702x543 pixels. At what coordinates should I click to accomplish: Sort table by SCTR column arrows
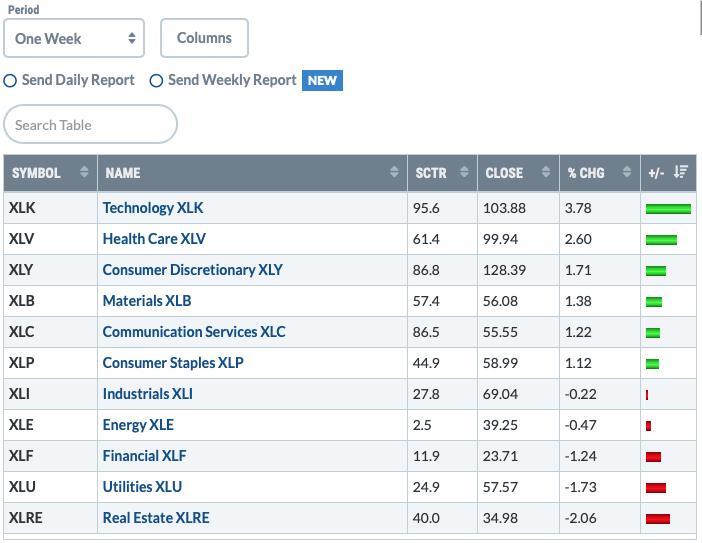pyautogui.click(x=464, y=172)
